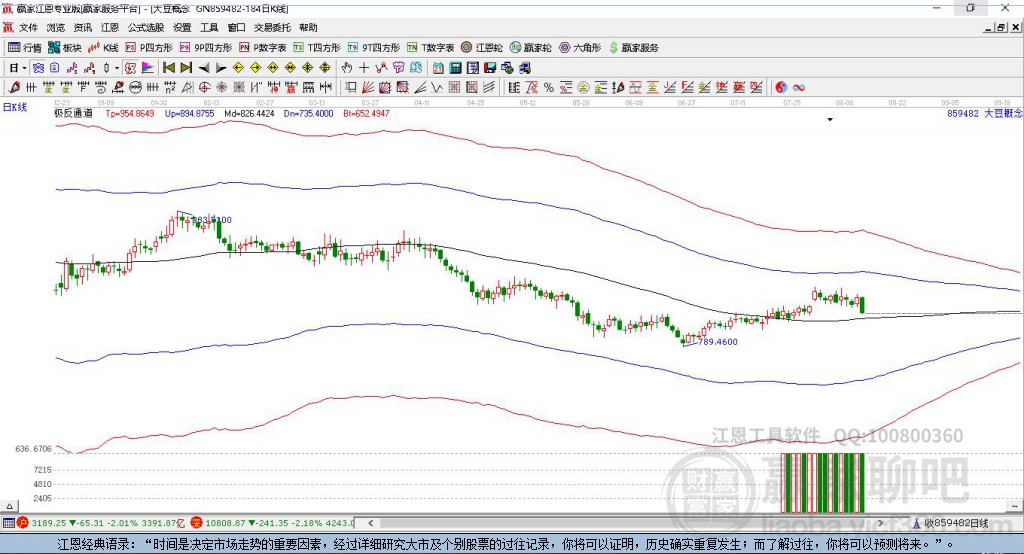
Task: Click the n² number tool icon
Action: click(x=170, y=88)
